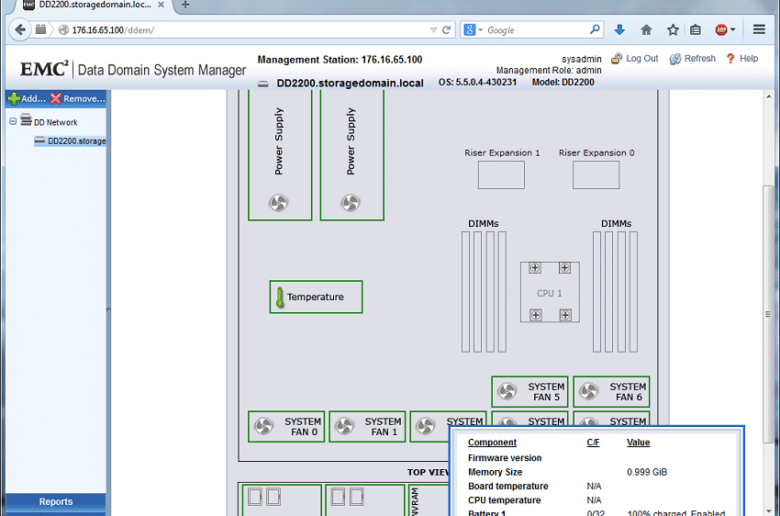The width and height of the screenshot is (780, 516).
Task: Click into the Google search field
Action: (x=536, y=30)
